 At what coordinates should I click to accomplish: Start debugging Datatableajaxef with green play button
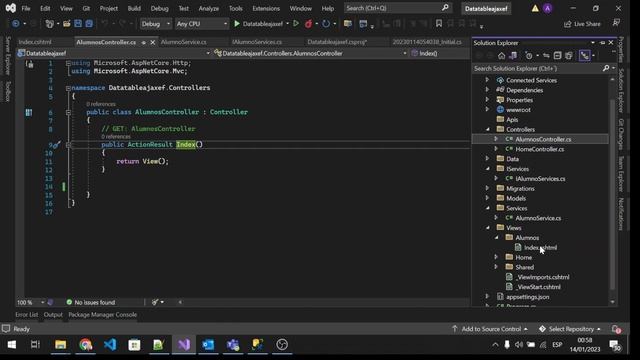tap(237, 24)
